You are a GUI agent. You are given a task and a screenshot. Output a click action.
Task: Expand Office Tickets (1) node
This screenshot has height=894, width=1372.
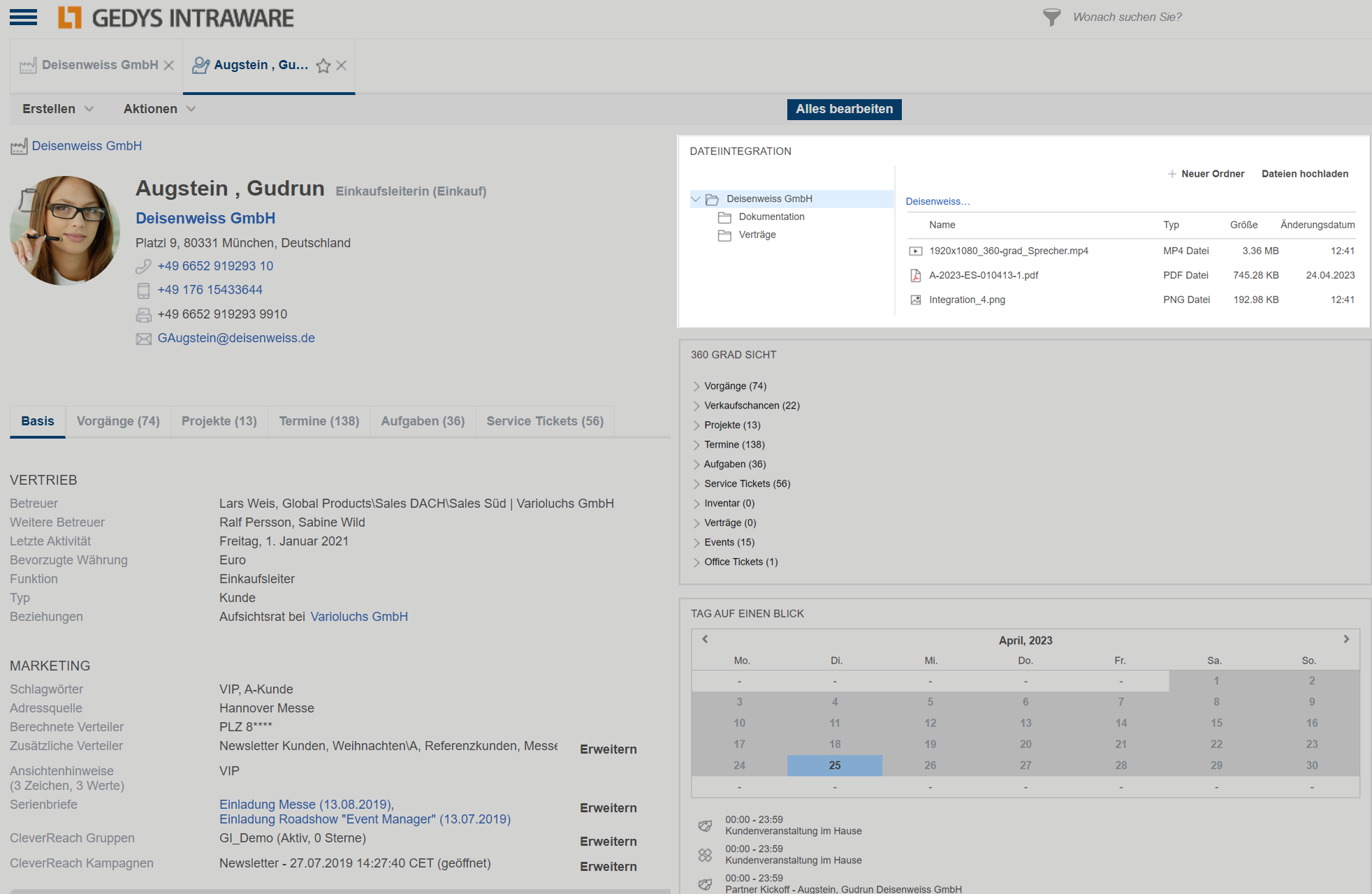pos(696,562)
